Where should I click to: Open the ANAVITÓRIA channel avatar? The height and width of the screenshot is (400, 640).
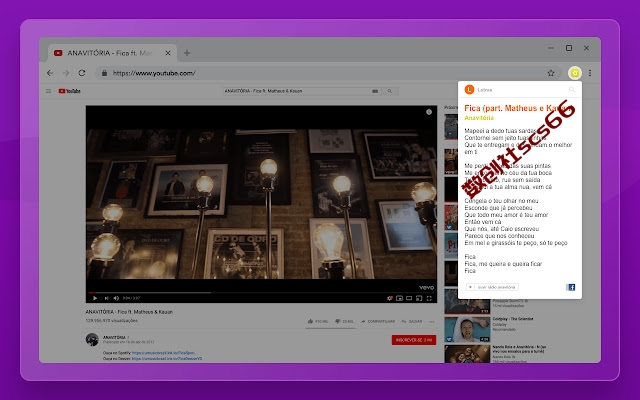tap(92, 340)
